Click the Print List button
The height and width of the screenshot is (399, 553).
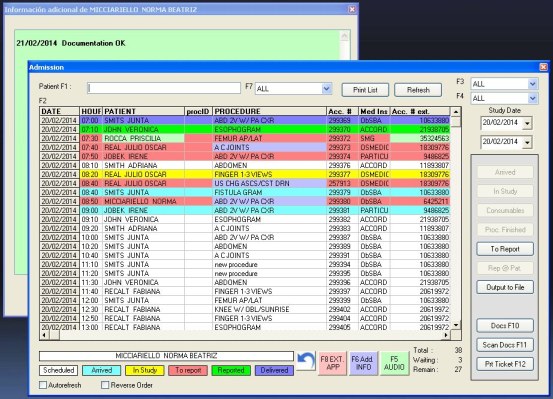point(365,90)
